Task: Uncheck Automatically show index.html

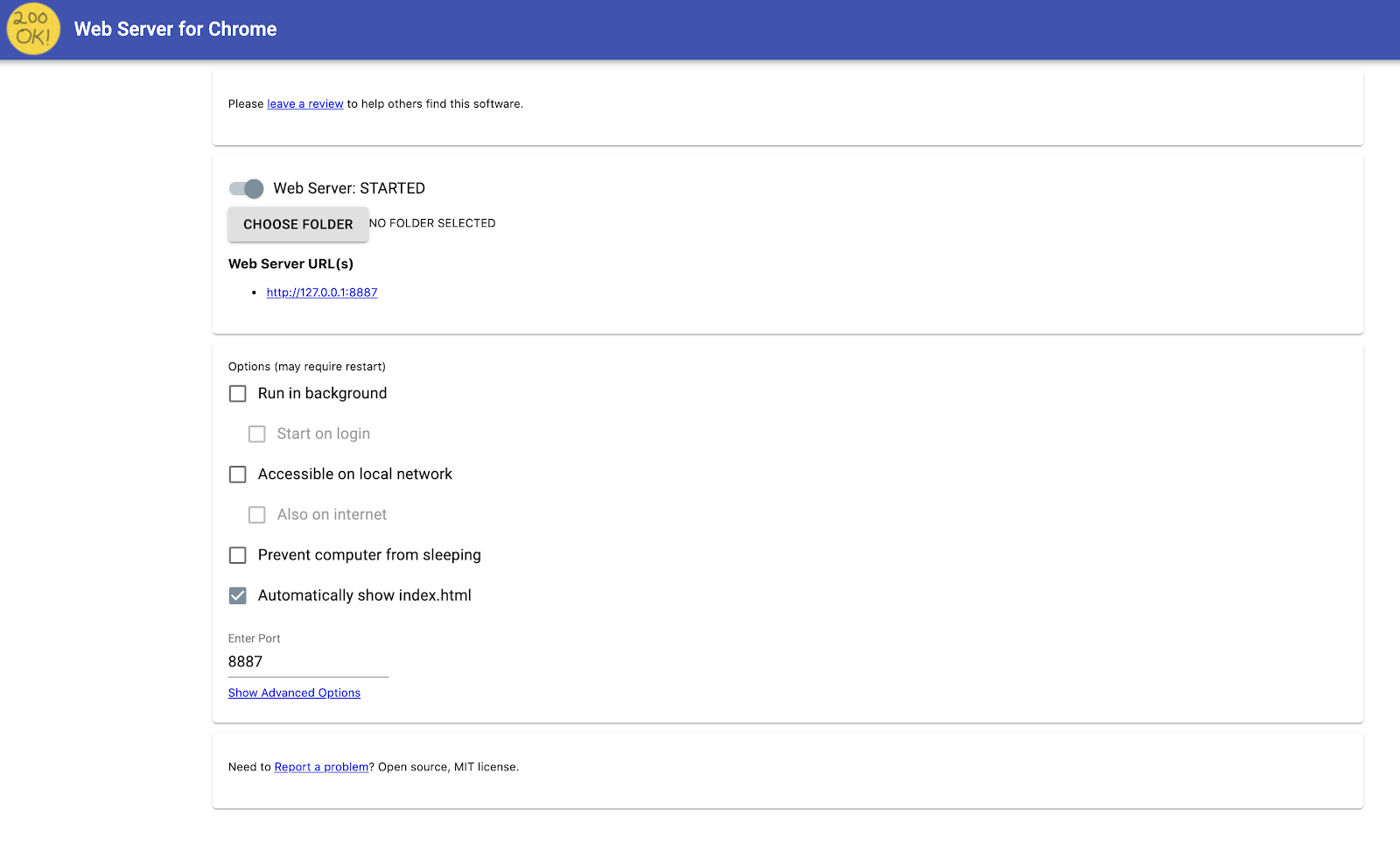Action: click(x=238, y=595)
